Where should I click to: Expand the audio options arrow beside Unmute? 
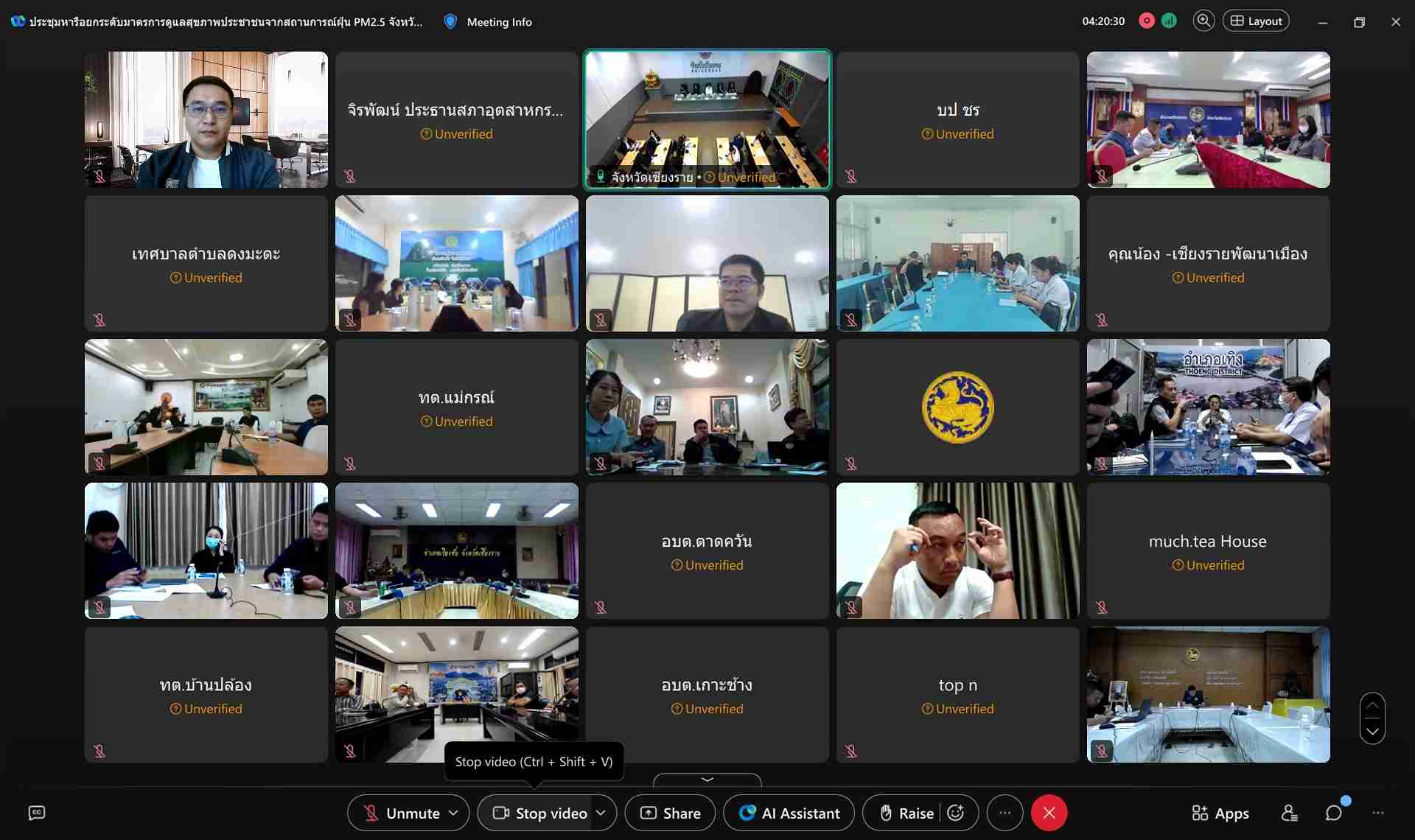(x=454, y=813)
